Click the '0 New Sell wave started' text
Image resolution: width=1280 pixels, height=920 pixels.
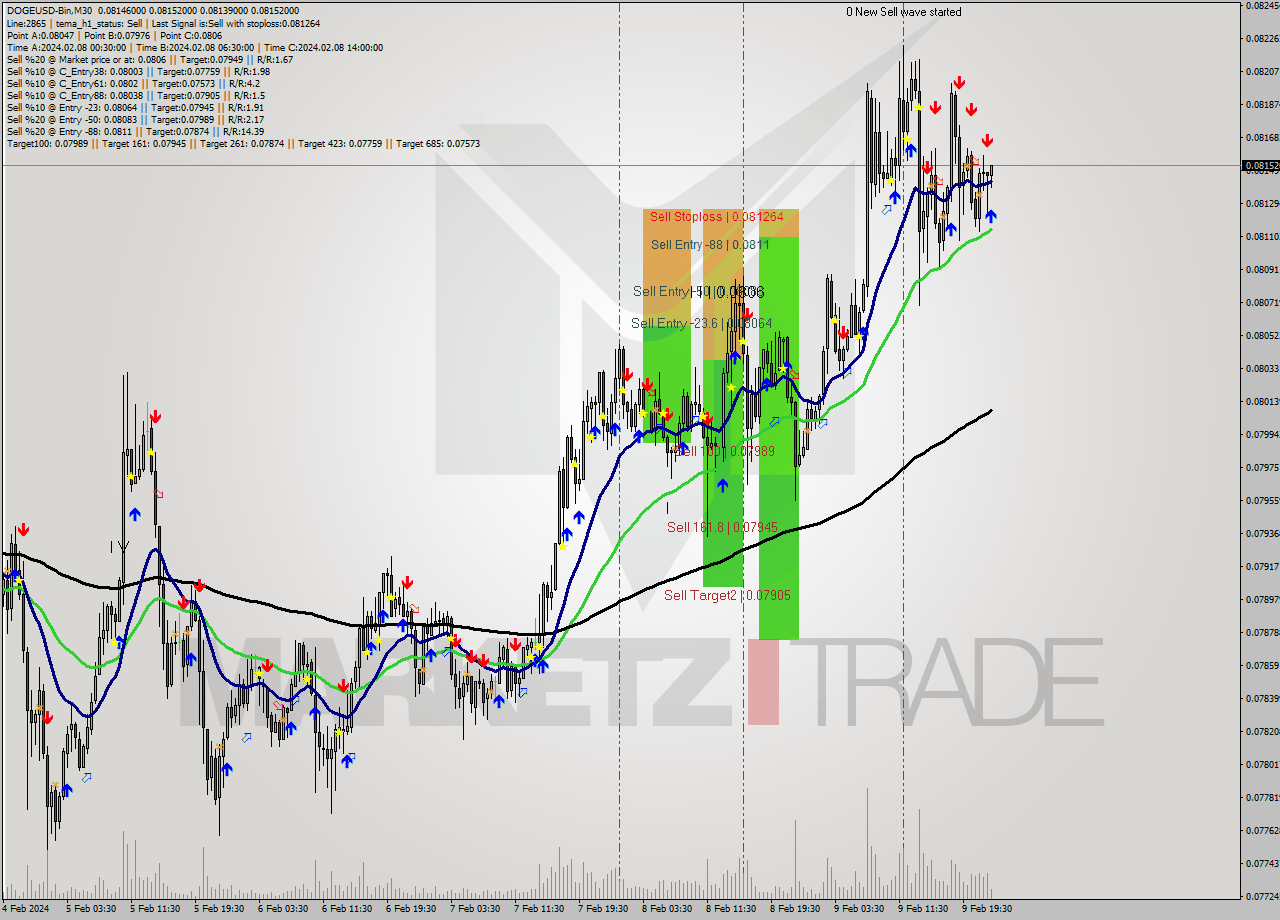[x=904, y=12]
